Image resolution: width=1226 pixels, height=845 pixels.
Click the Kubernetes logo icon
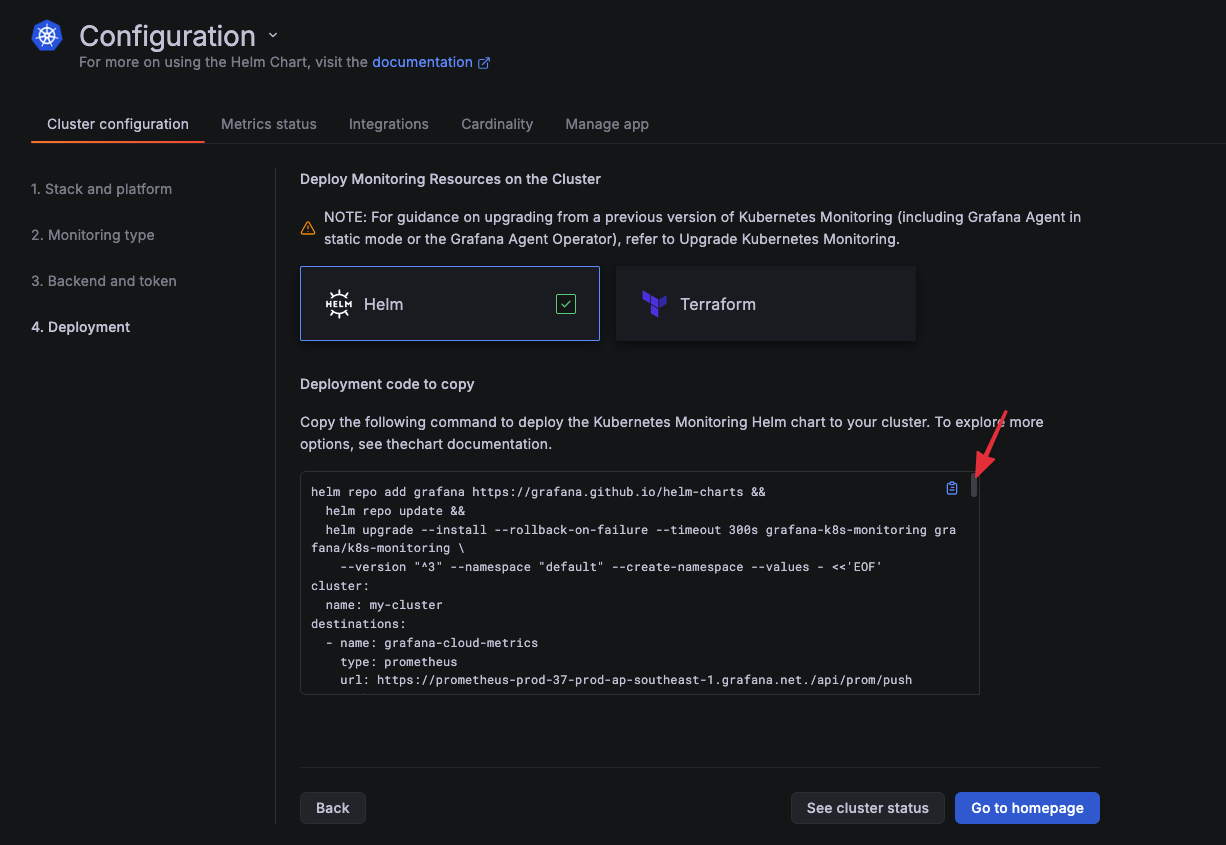[x=47, y=36]
